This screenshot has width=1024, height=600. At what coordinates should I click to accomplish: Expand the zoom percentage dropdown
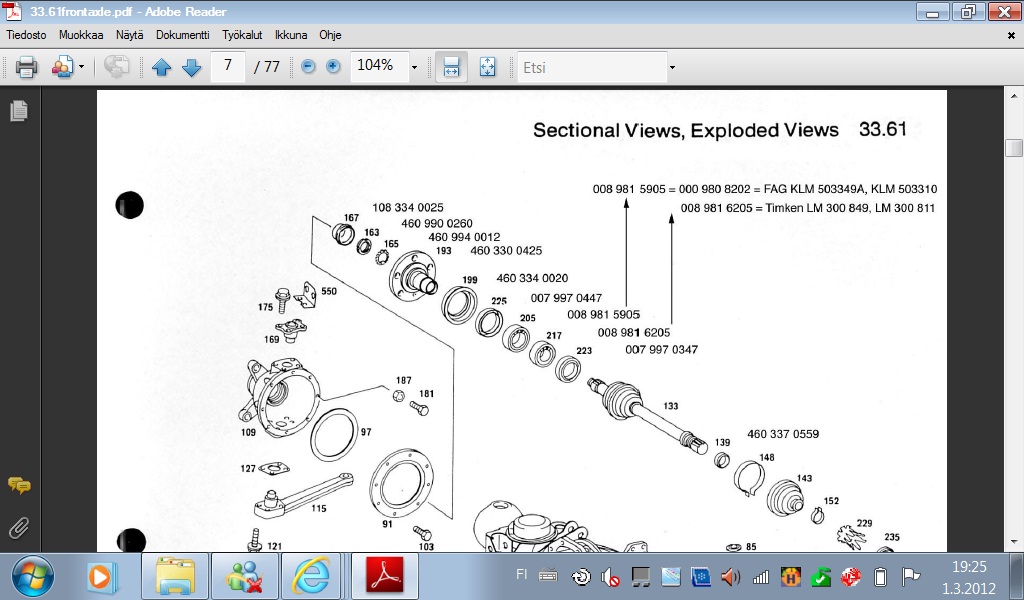tap(414, 67)
